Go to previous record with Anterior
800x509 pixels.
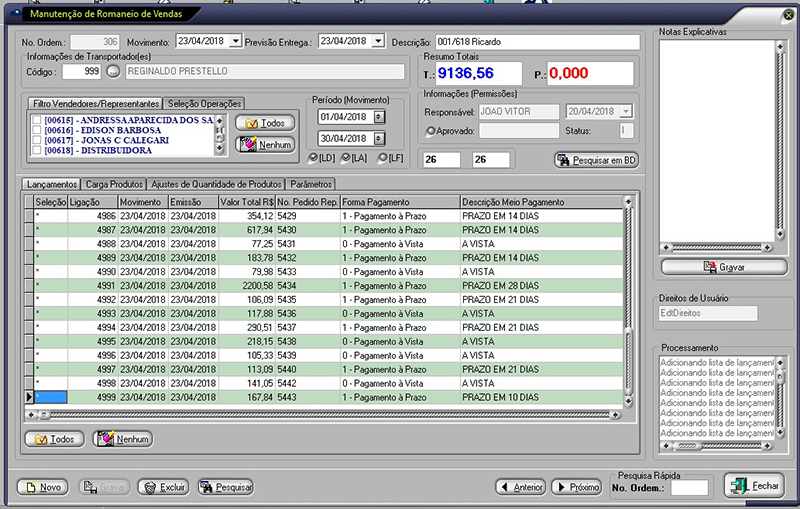pyautogui.click(x=520, y=487)
